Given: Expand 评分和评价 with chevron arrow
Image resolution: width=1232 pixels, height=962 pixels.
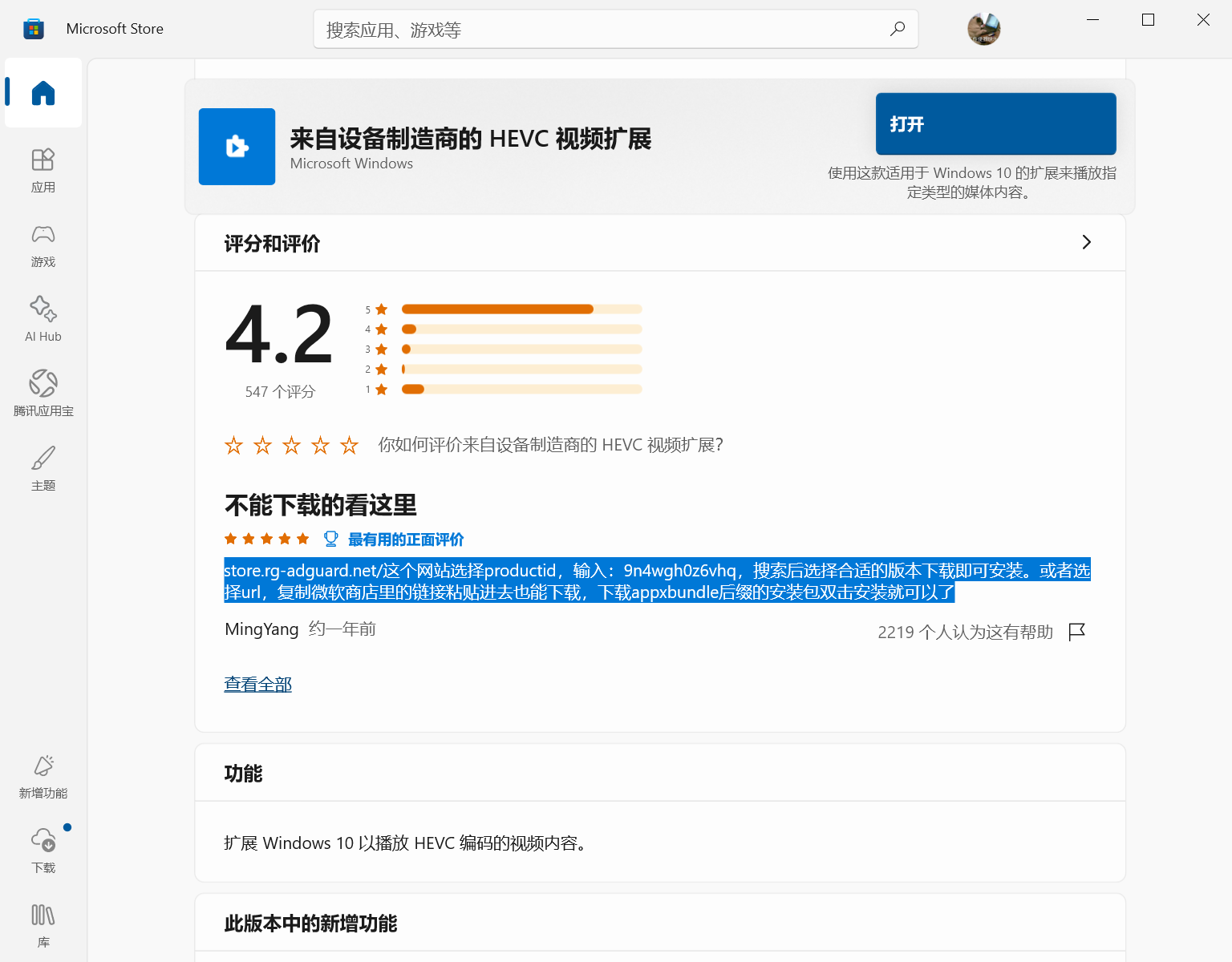Looking at the screenshot, I should 1086,242.
